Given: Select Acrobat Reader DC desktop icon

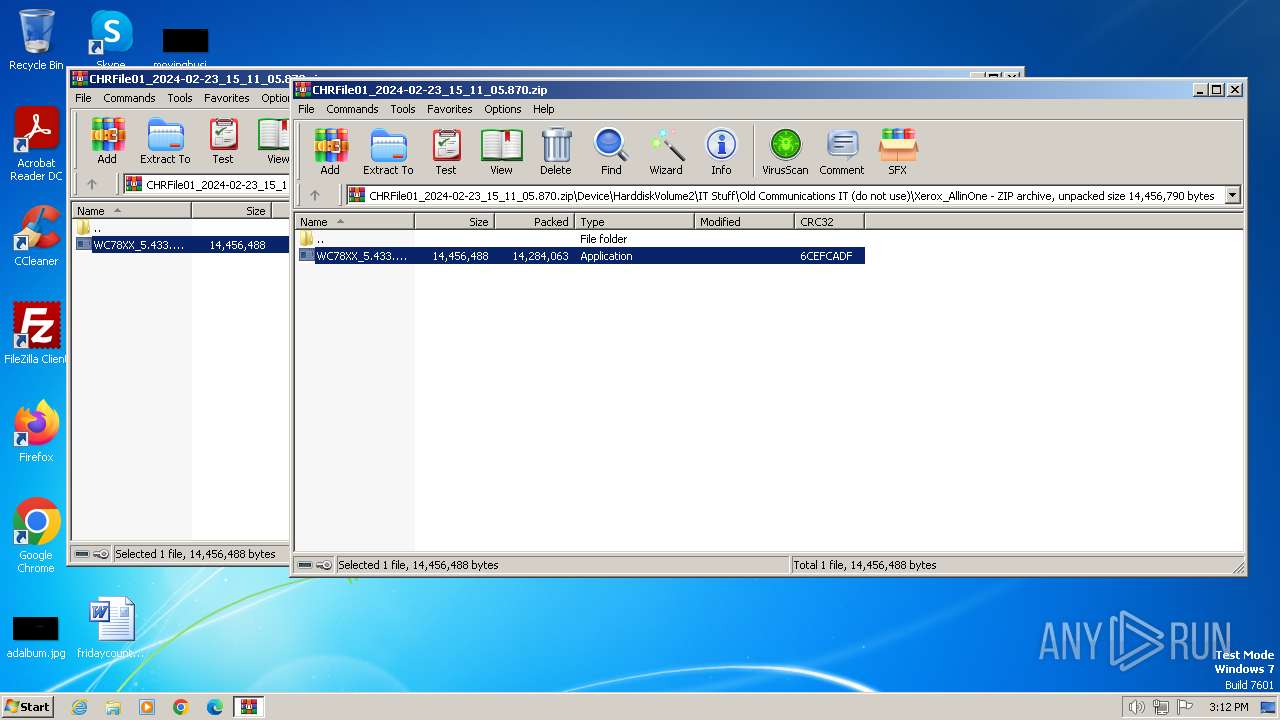Looking at the screenshot, I should click(x=36, y=145).
